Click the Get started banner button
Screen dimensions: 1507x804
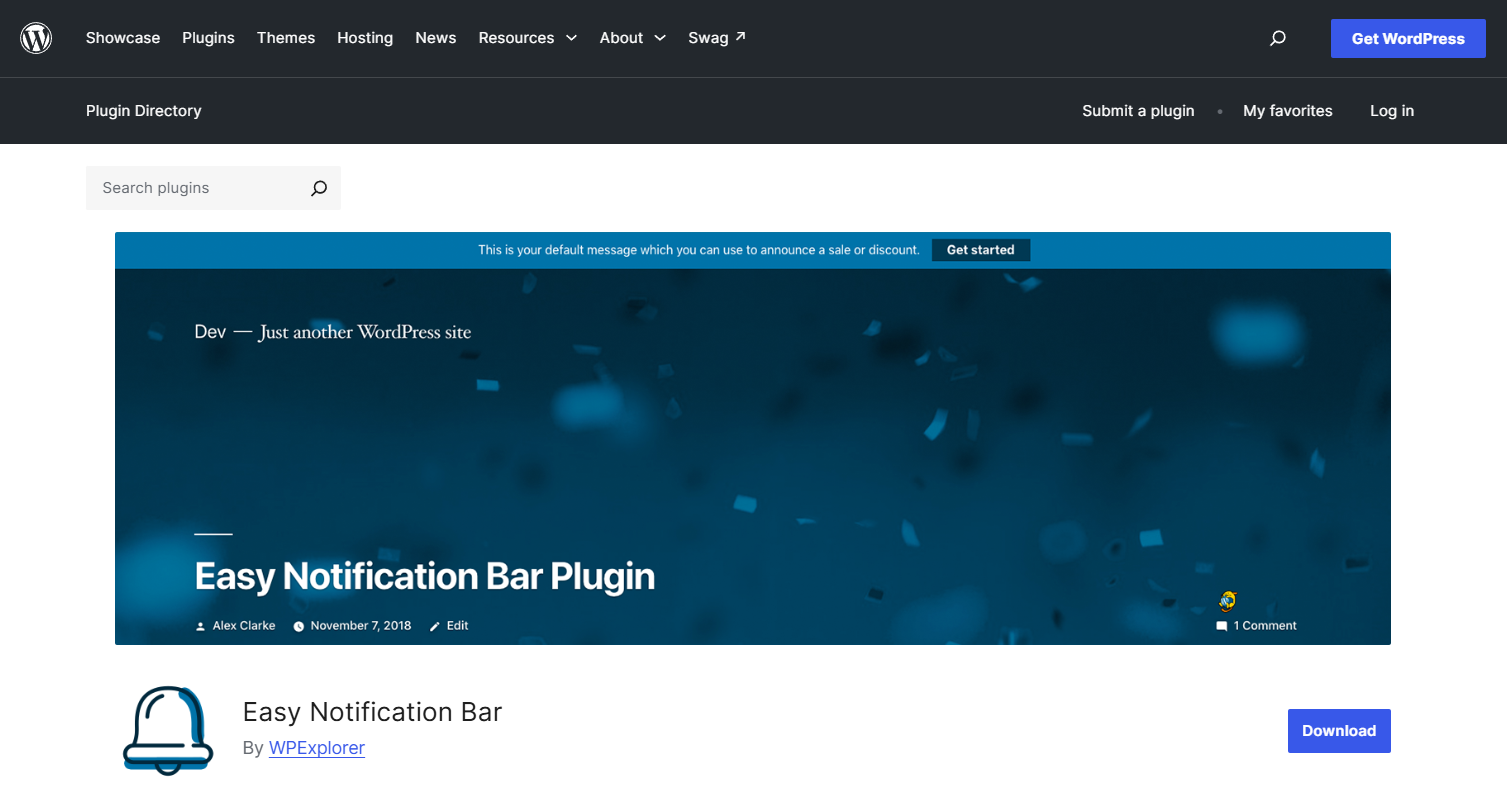(981, 250)
